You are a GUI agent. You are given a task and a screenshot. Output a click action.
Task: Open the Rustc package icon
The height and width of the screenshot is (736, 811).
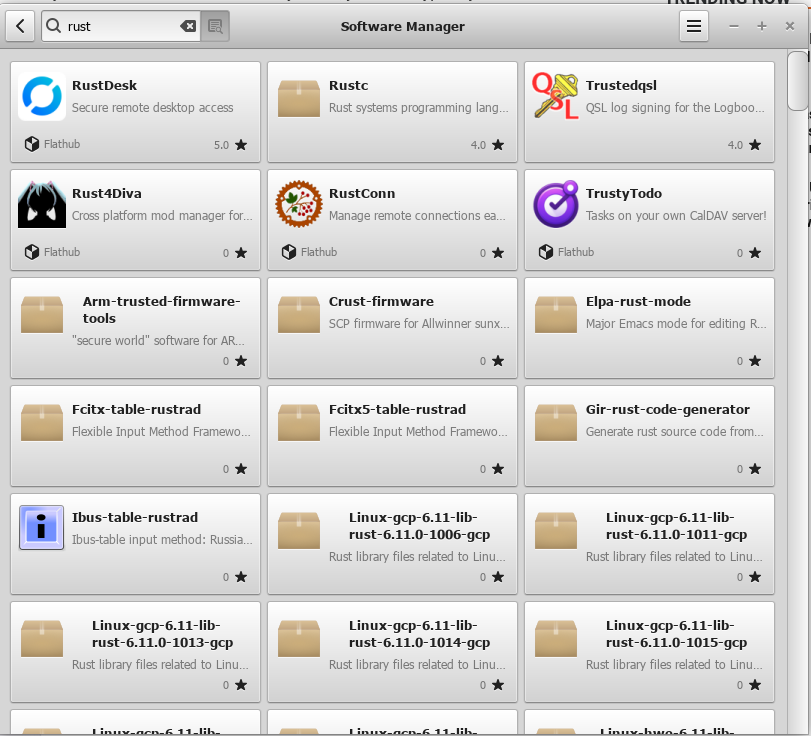click(299, 97)
